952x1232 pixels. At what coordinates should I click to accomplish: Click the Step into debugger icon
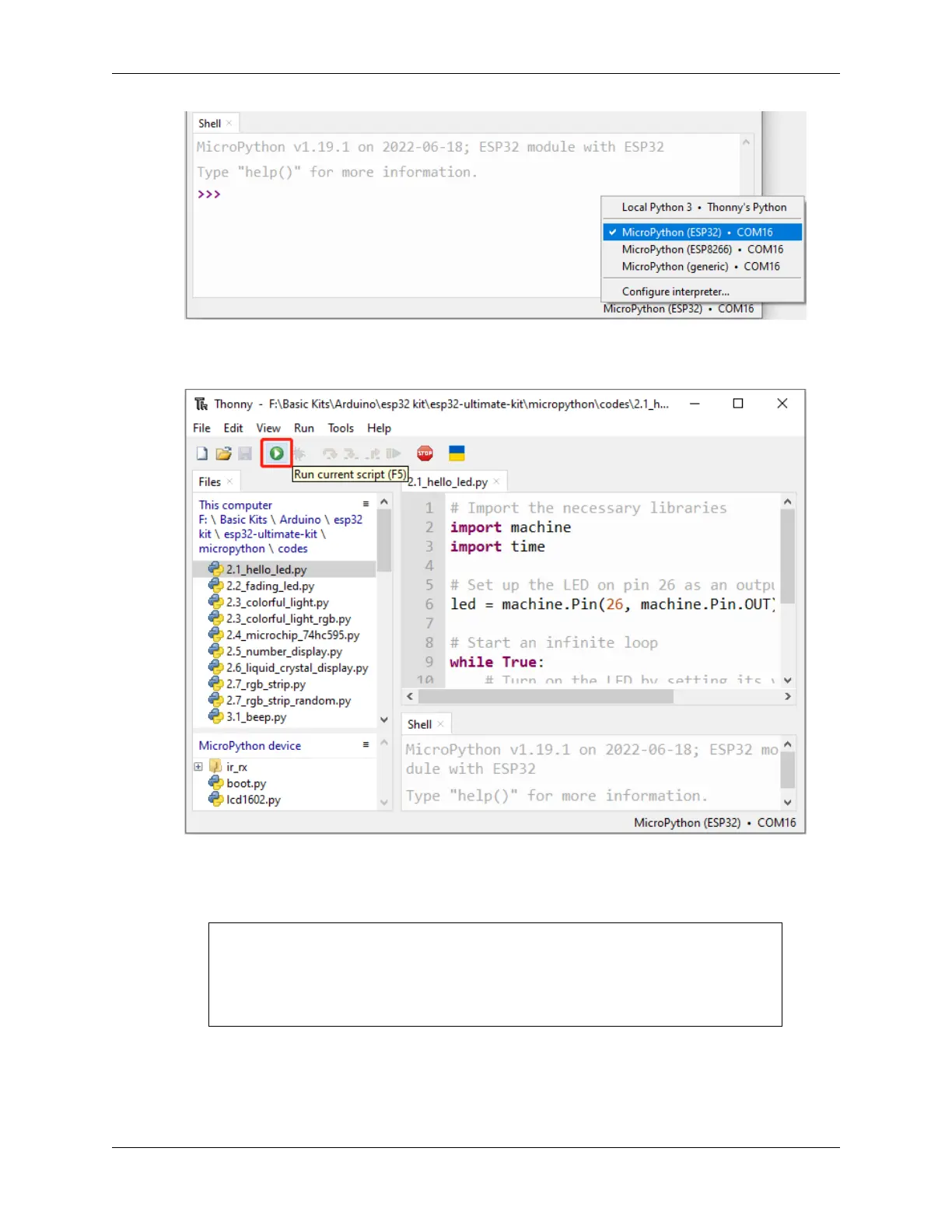(351, 453)
